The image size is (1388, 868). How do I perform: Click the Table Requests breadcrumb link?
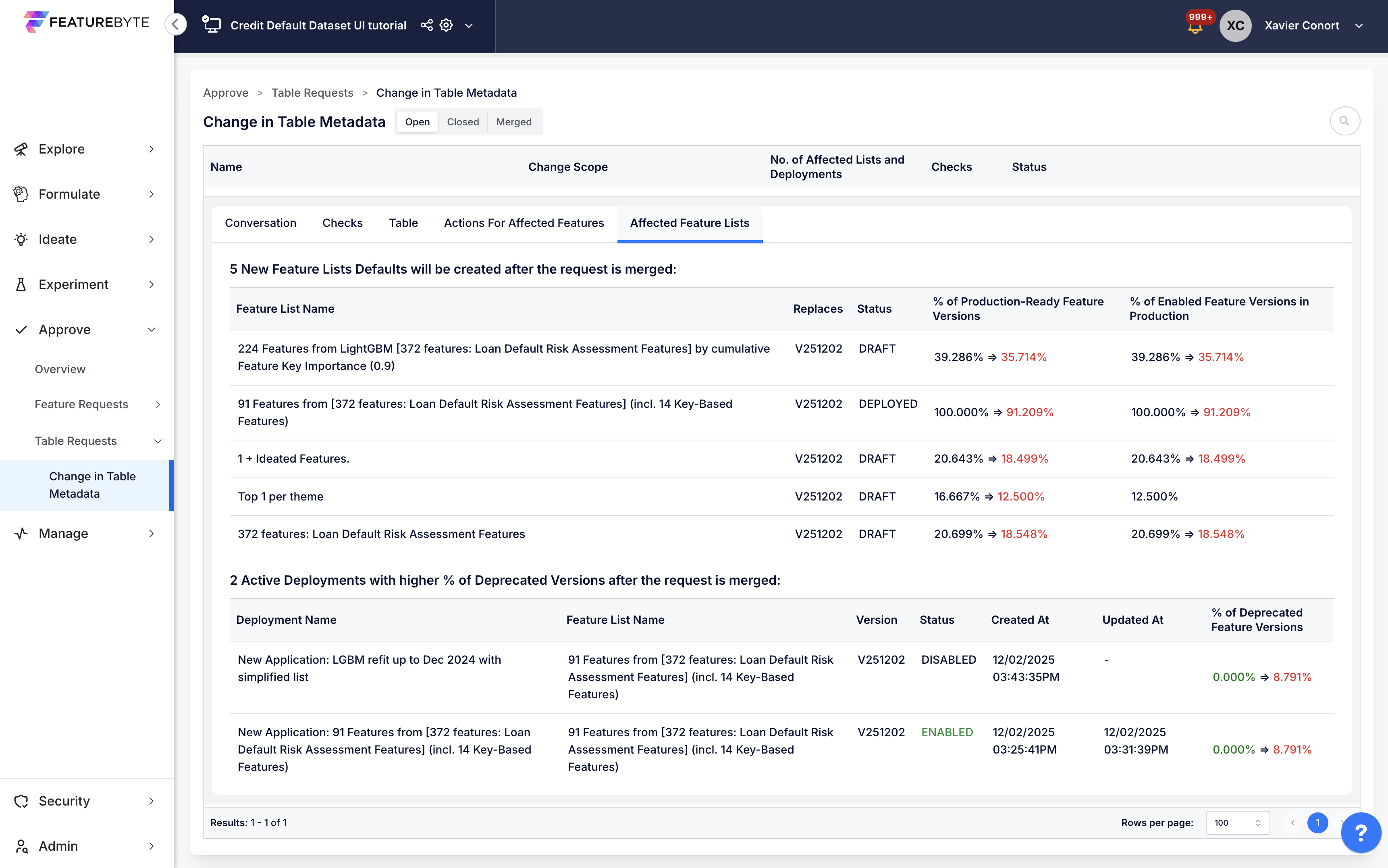(x=312, y=93)
